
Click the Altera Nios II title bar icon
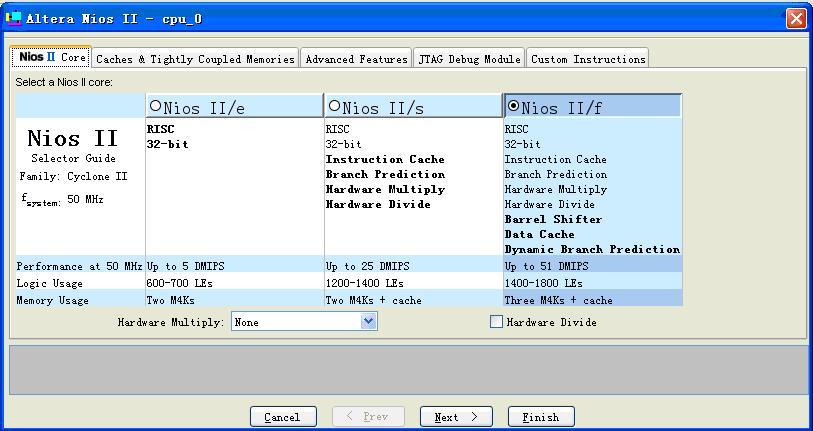(13, 19)
